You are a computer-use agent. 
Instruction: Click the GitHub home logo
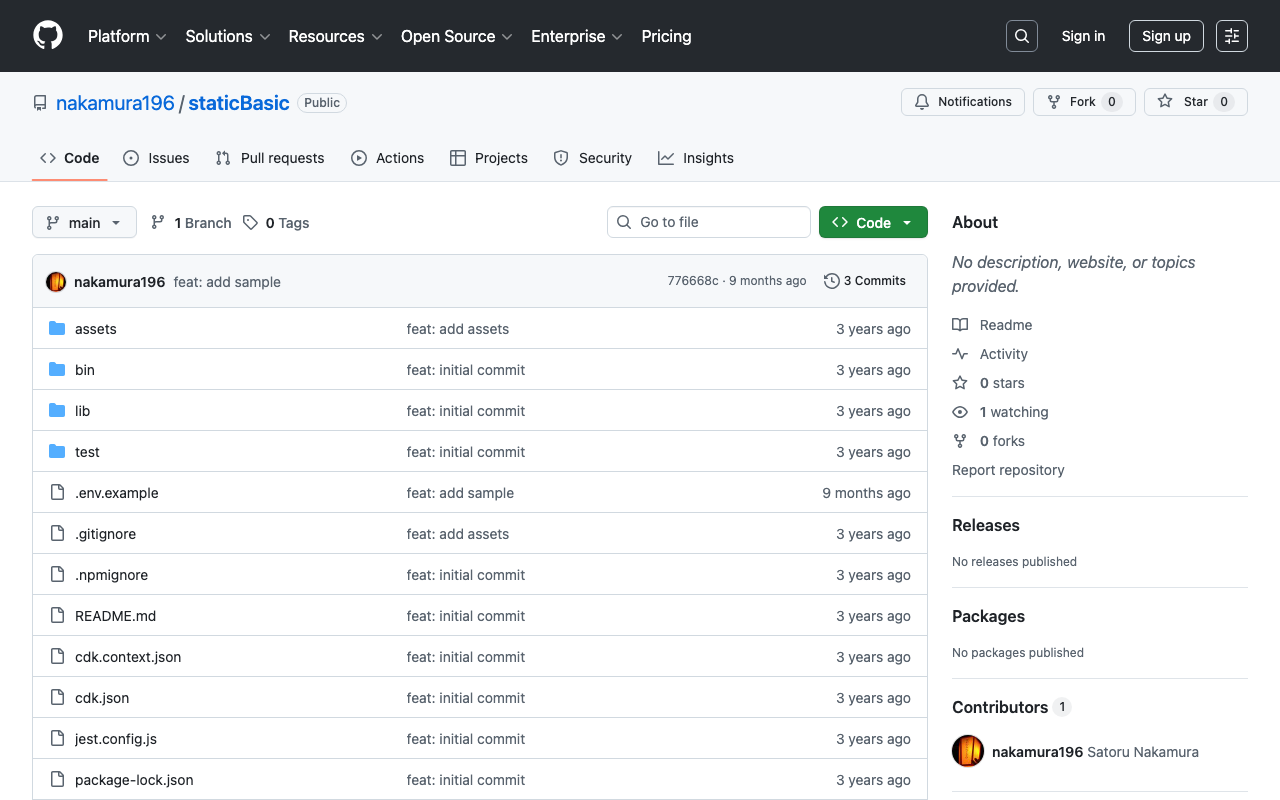pos(47,36)
